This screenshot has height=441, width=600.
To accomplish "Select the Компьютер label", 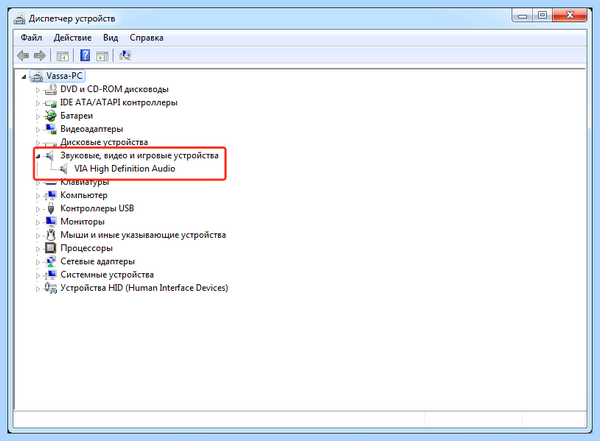I will tap(84, 195).
